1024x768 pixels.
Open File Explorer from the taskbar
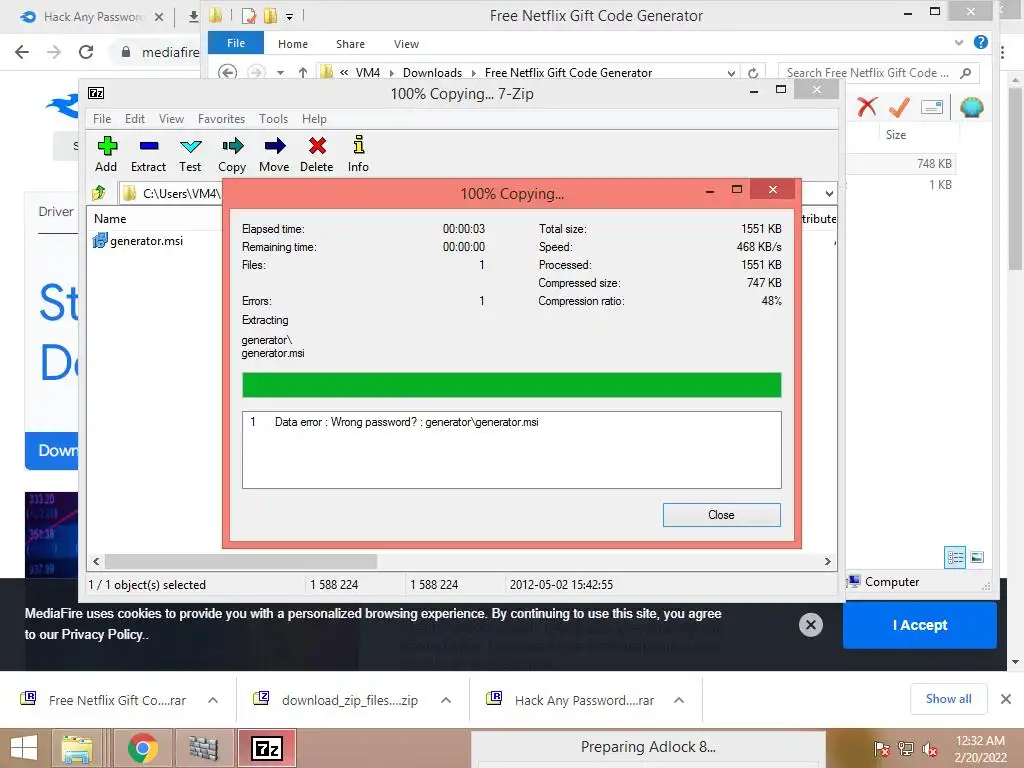[x=77, y=748]
